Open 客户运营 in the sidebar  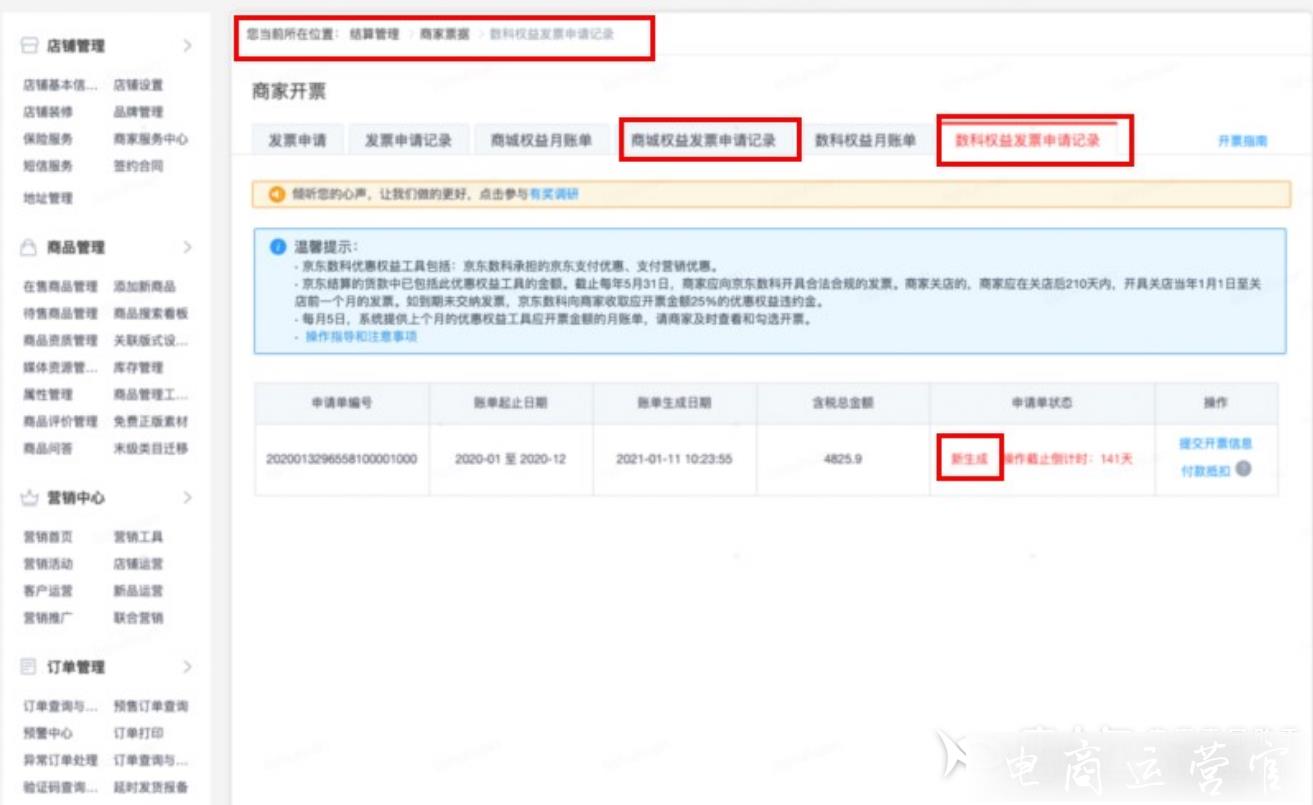coord(48,591)
